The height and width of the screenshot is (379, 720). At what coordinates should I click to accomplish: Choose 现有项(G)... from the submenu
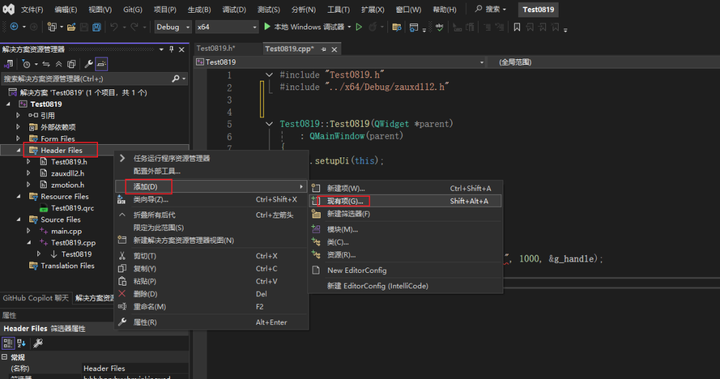coord(405,201)
